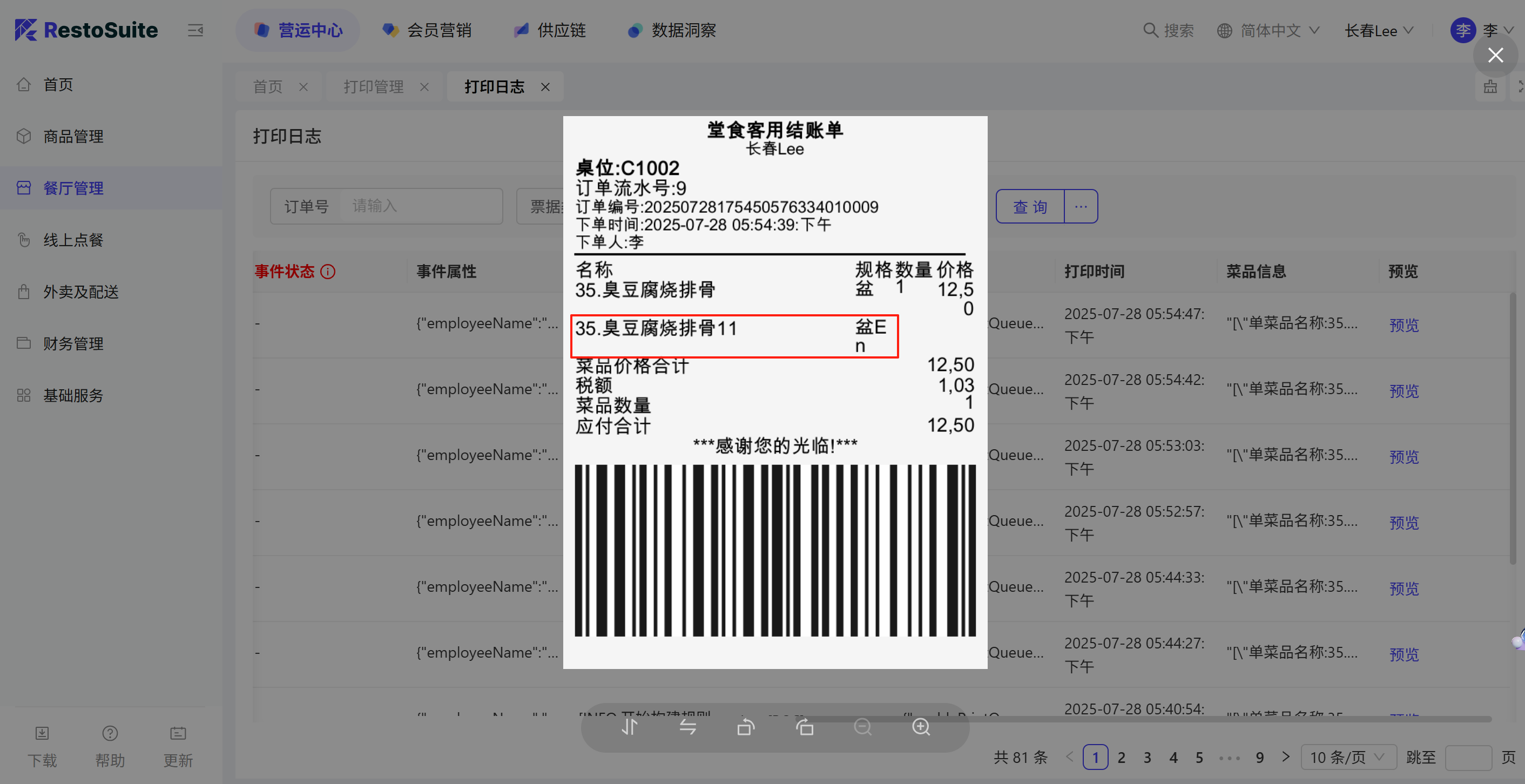Rotate the preview image left
Screen dimensions: 1525x784
746,727
